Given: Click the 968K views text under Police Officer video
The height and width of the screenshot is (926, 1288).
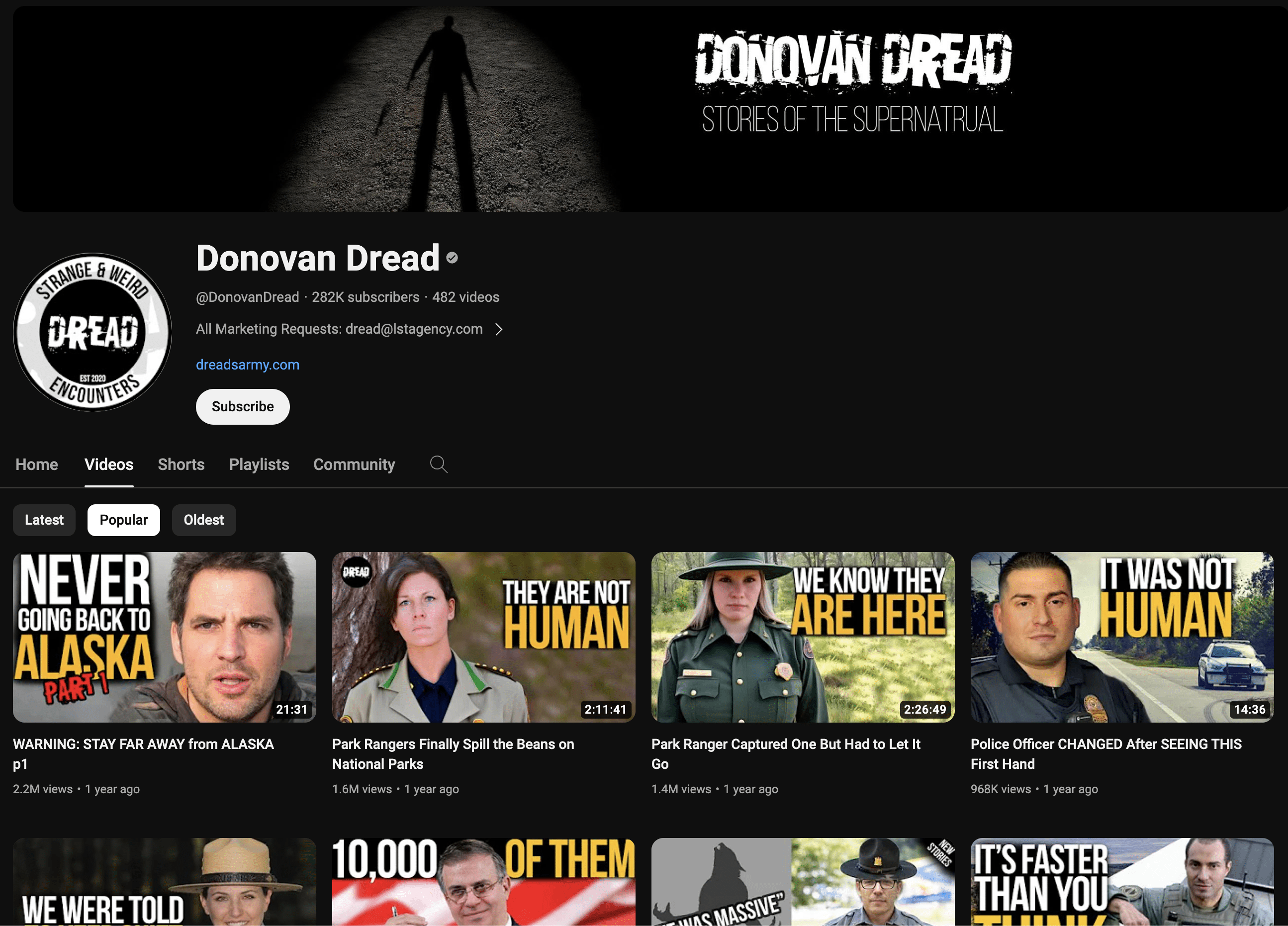Looking at the screenshot, I should (1001, 789).
